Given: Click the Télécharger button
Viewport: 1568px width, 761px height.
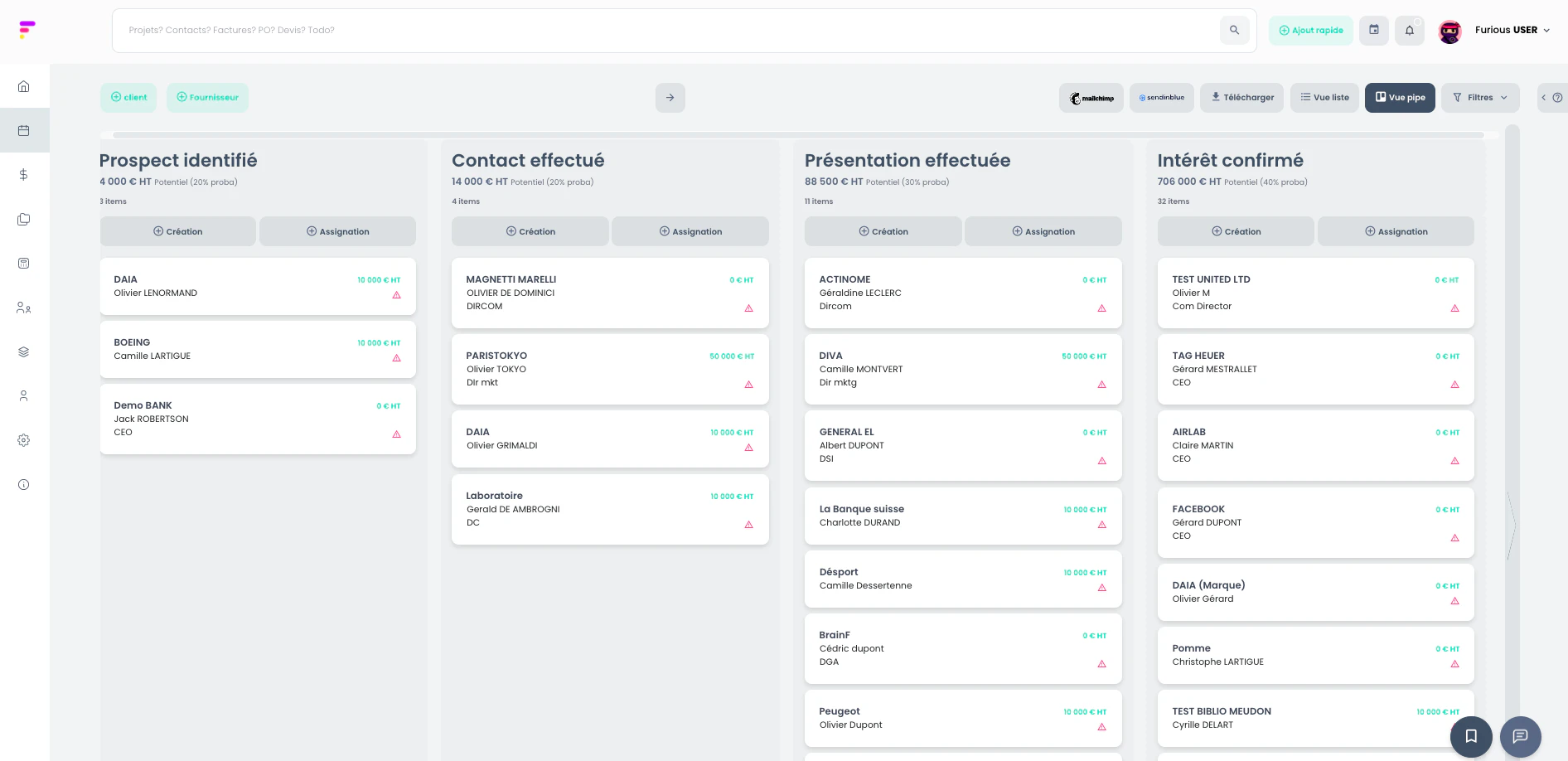Looking at the screenshot, I should [x=1242, y=98].
